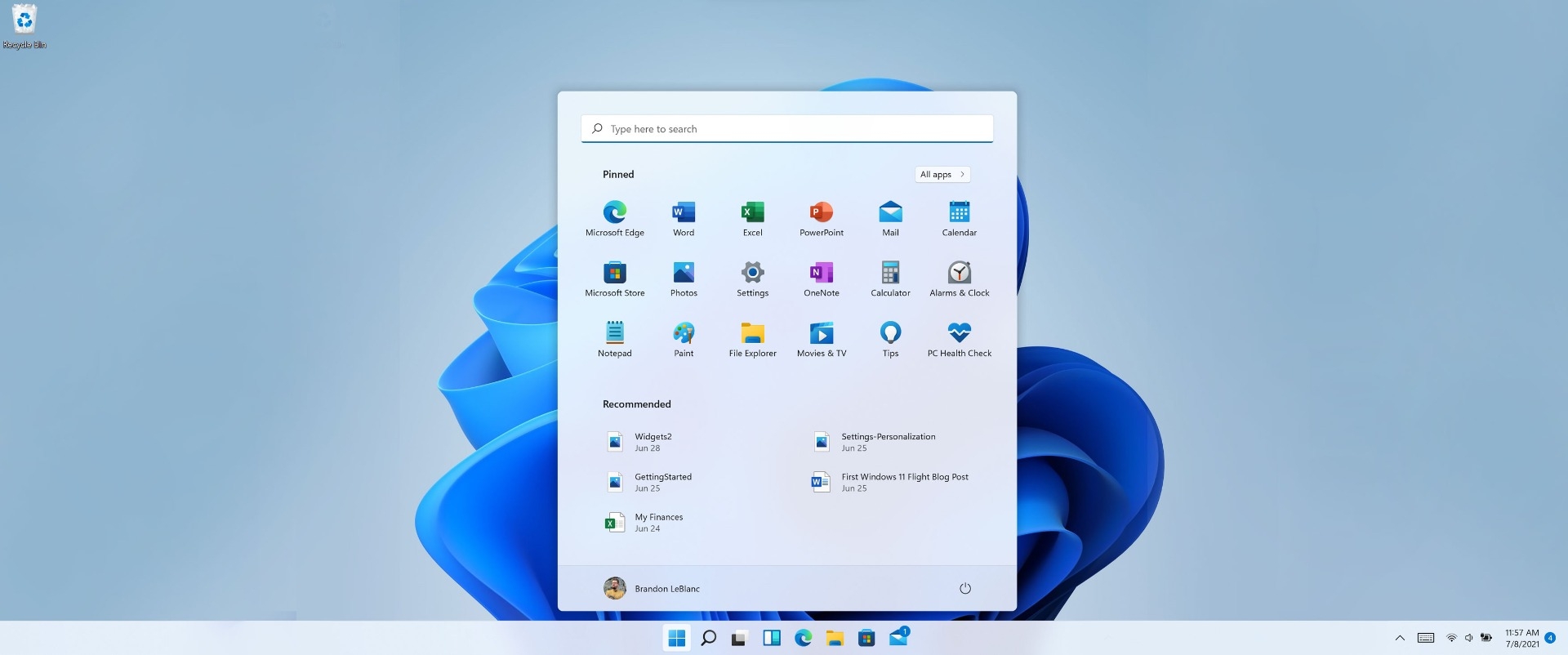Open Task View on the taskbar

pos(740,638)
